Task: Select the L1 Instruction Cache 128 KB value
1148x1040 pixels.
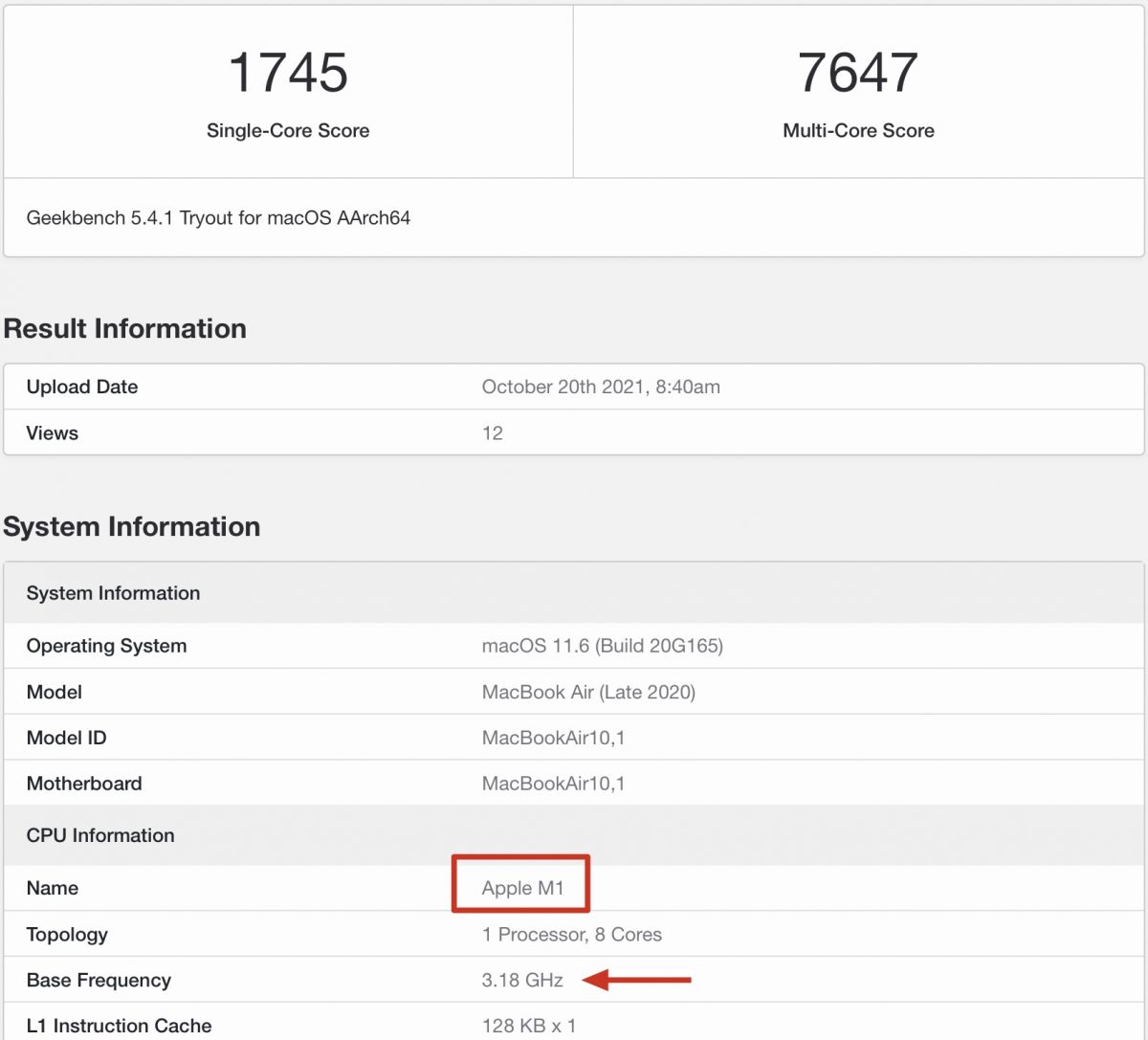Action: 529,1026
